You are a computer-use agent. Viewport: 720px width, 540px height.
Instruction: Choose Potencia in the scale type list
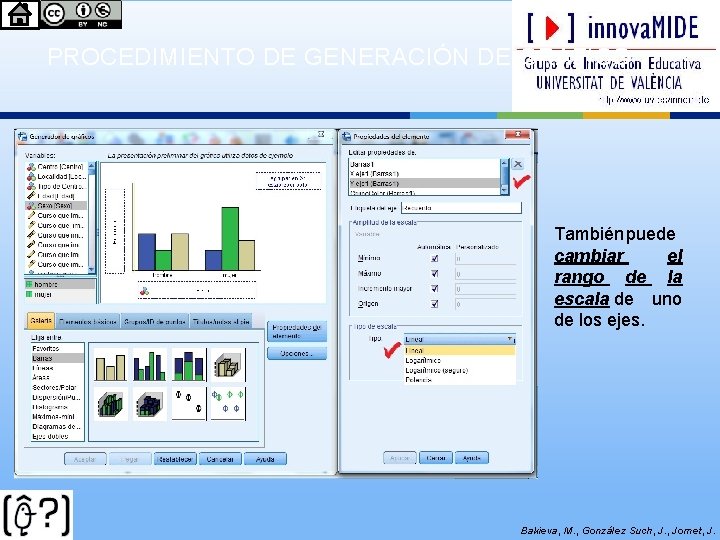(x=460, y=380)
